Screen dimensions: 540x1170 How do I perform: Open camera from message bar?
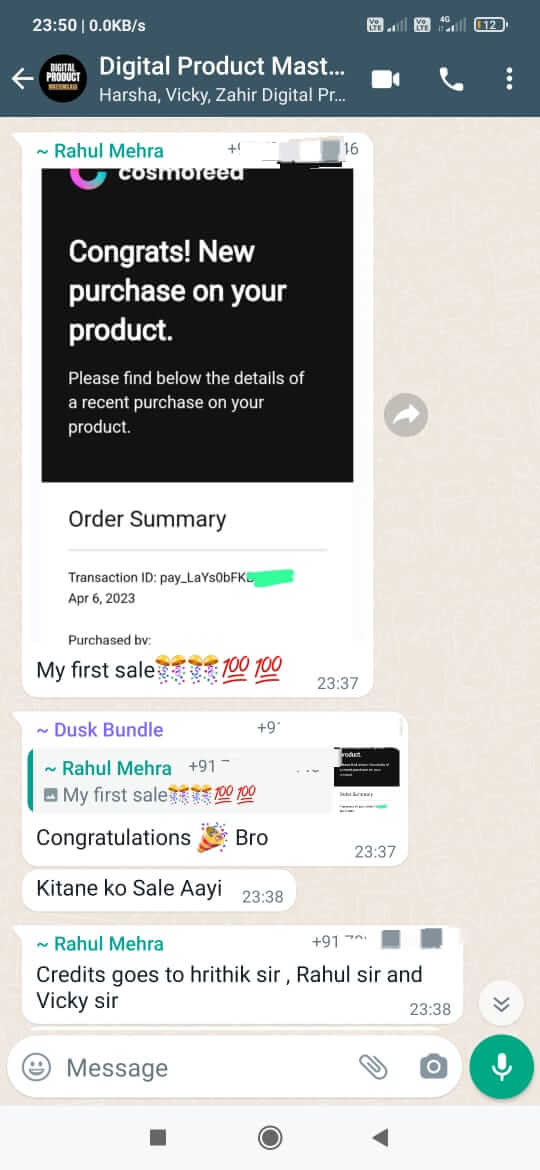[433, 1067]
